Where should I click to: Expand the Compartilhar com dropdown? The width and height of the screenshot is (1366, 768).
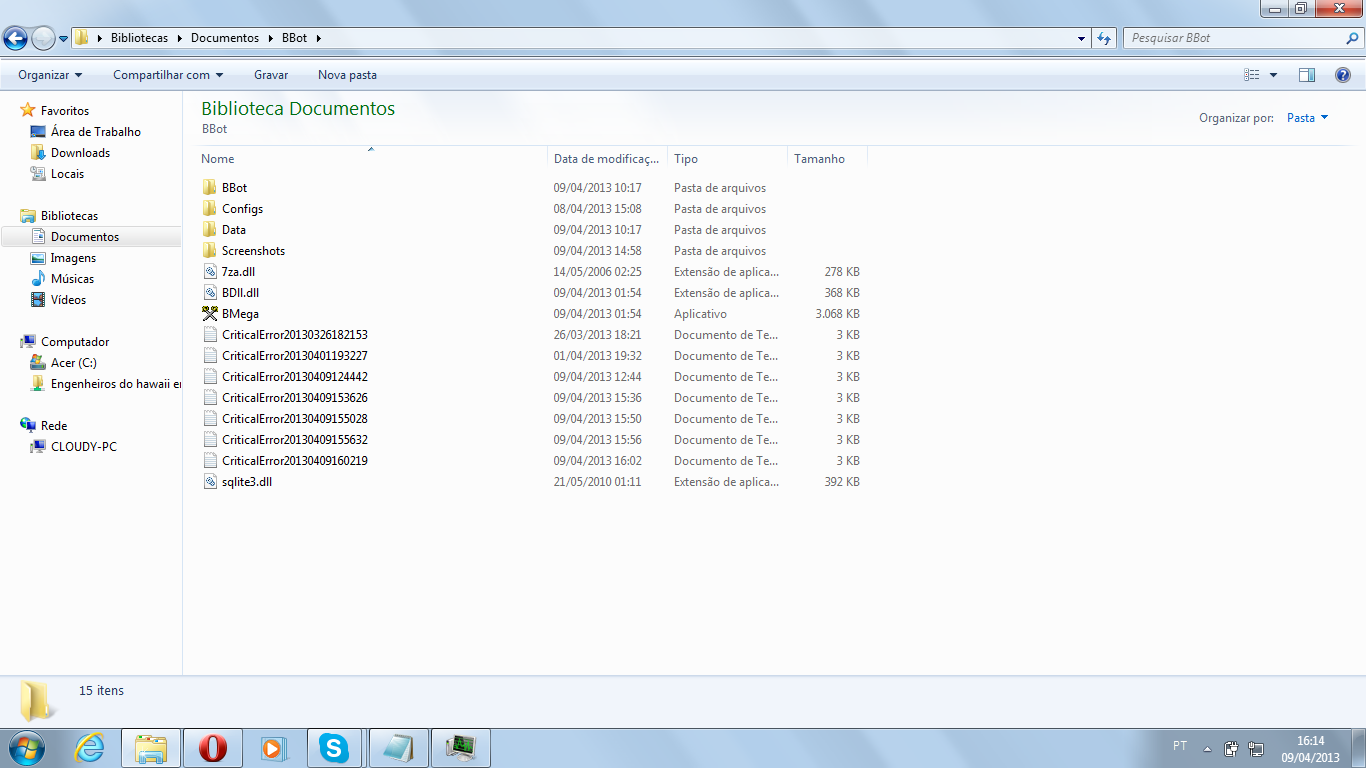click(167, 75)
